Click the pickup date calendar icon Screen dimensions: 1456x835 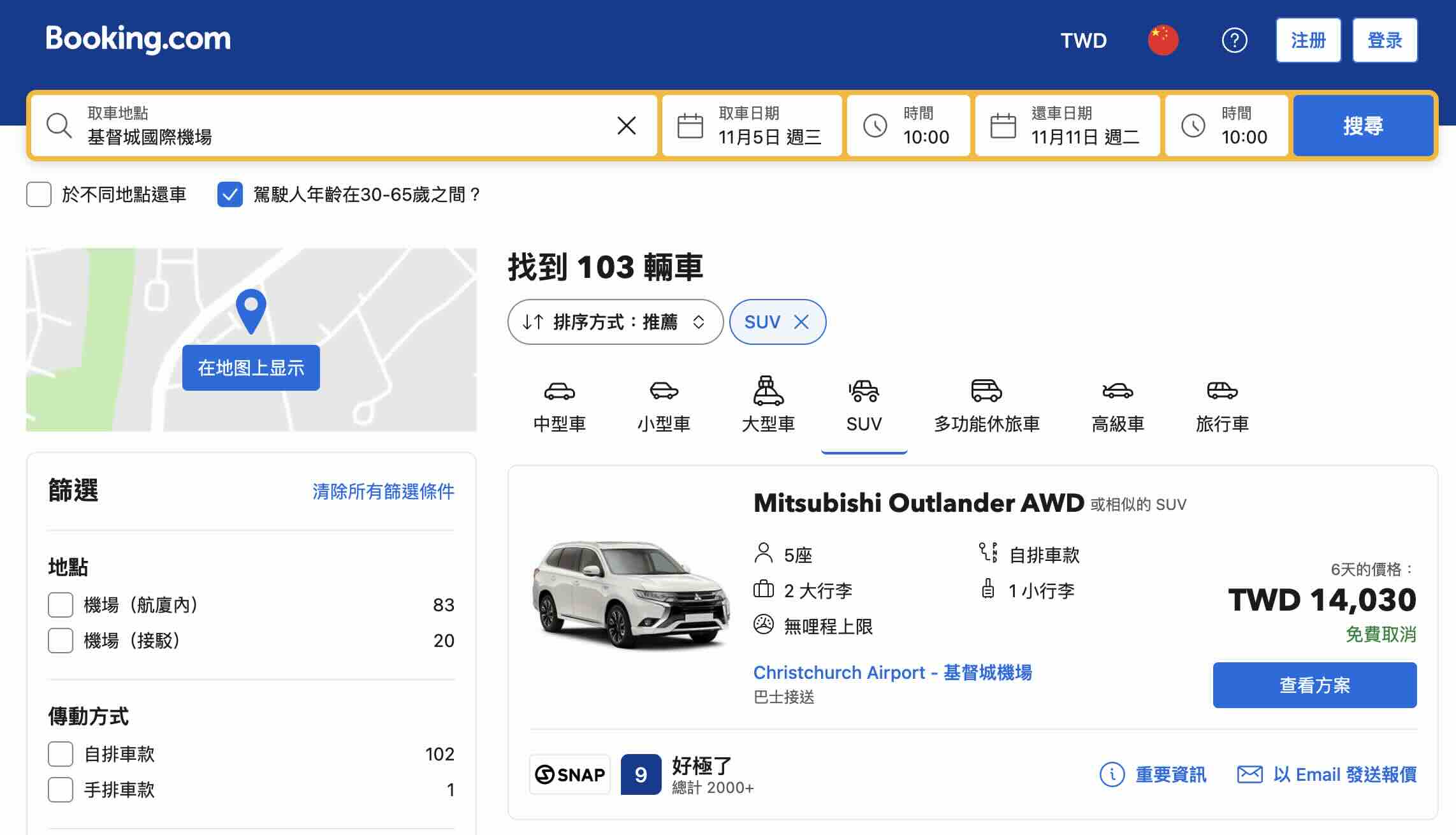click(690, 126)
